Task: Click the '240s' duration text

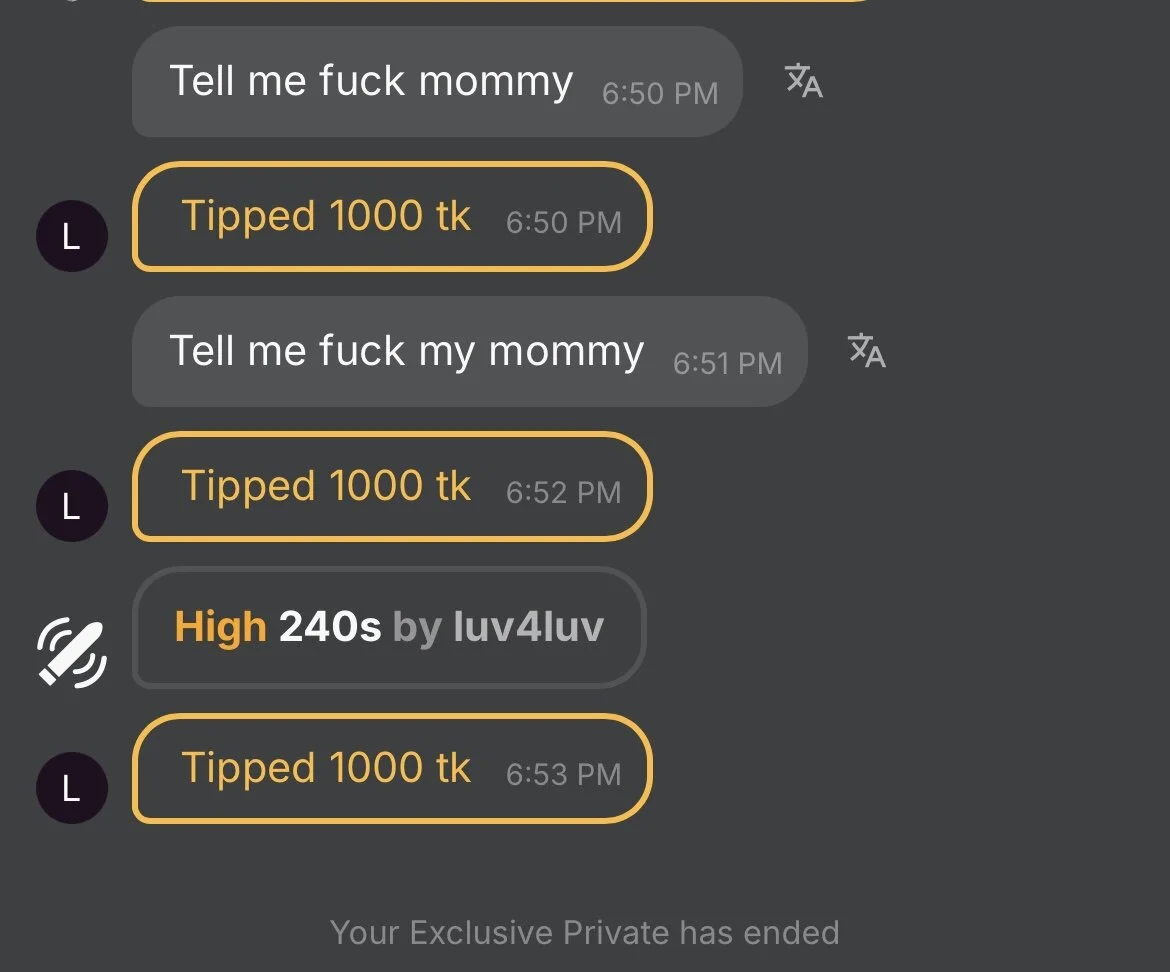Action: click(330, 628)
